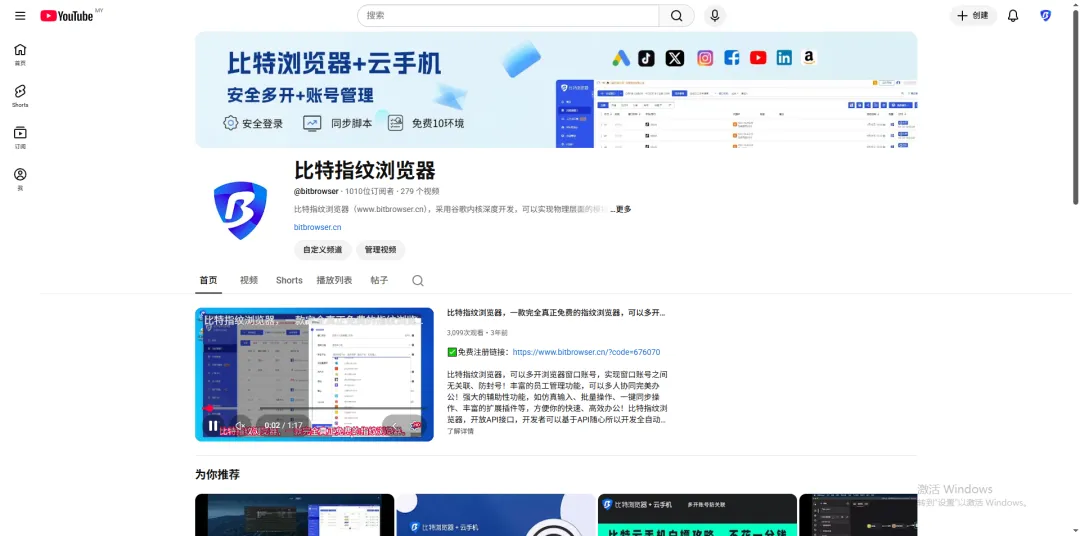1080x536 pixels.
Task: Switch to the Shorts channel tab
Action: 289,280
